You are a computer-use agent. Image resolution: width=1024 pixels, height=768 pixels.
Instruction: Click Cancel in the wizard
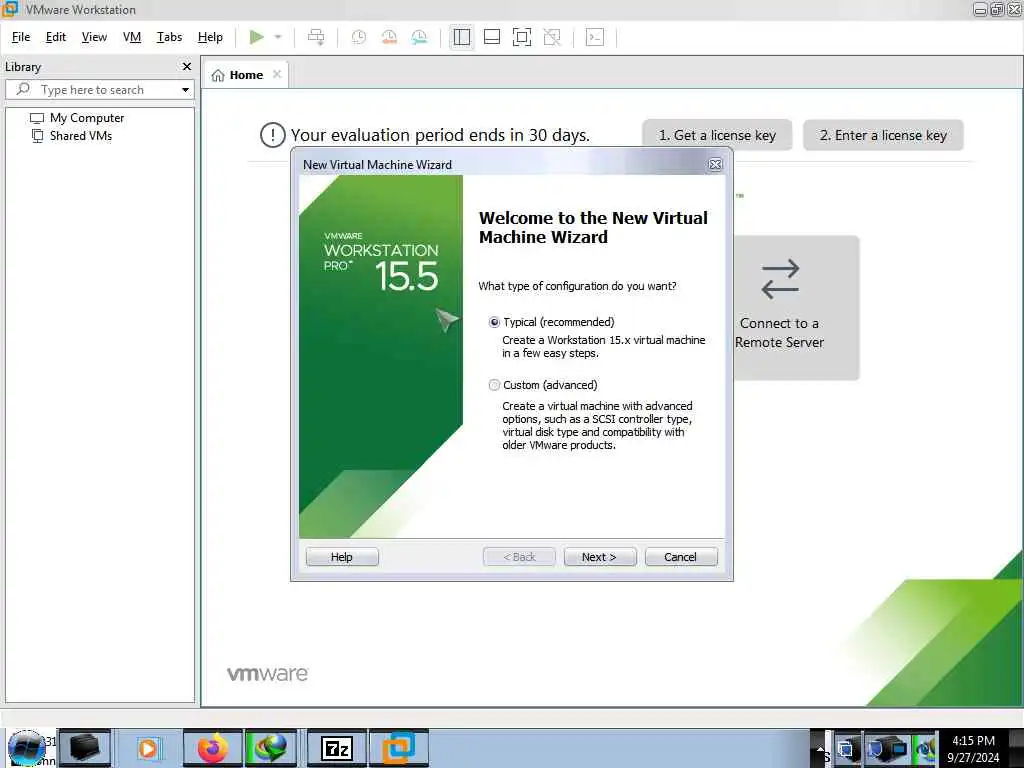pyautogui.click(x=680, y=557)
